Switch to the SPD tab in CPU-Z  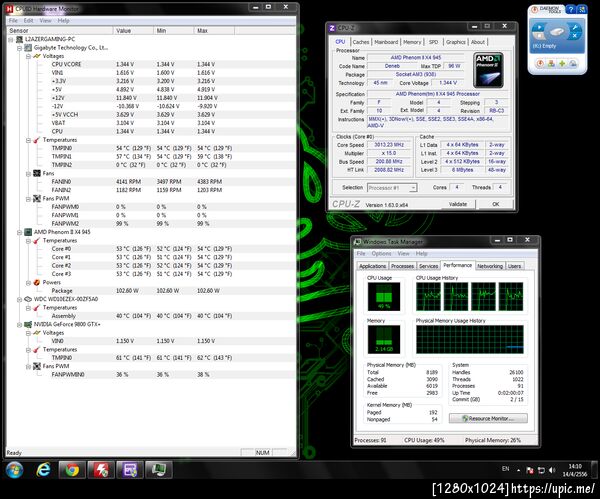(433, 42)
